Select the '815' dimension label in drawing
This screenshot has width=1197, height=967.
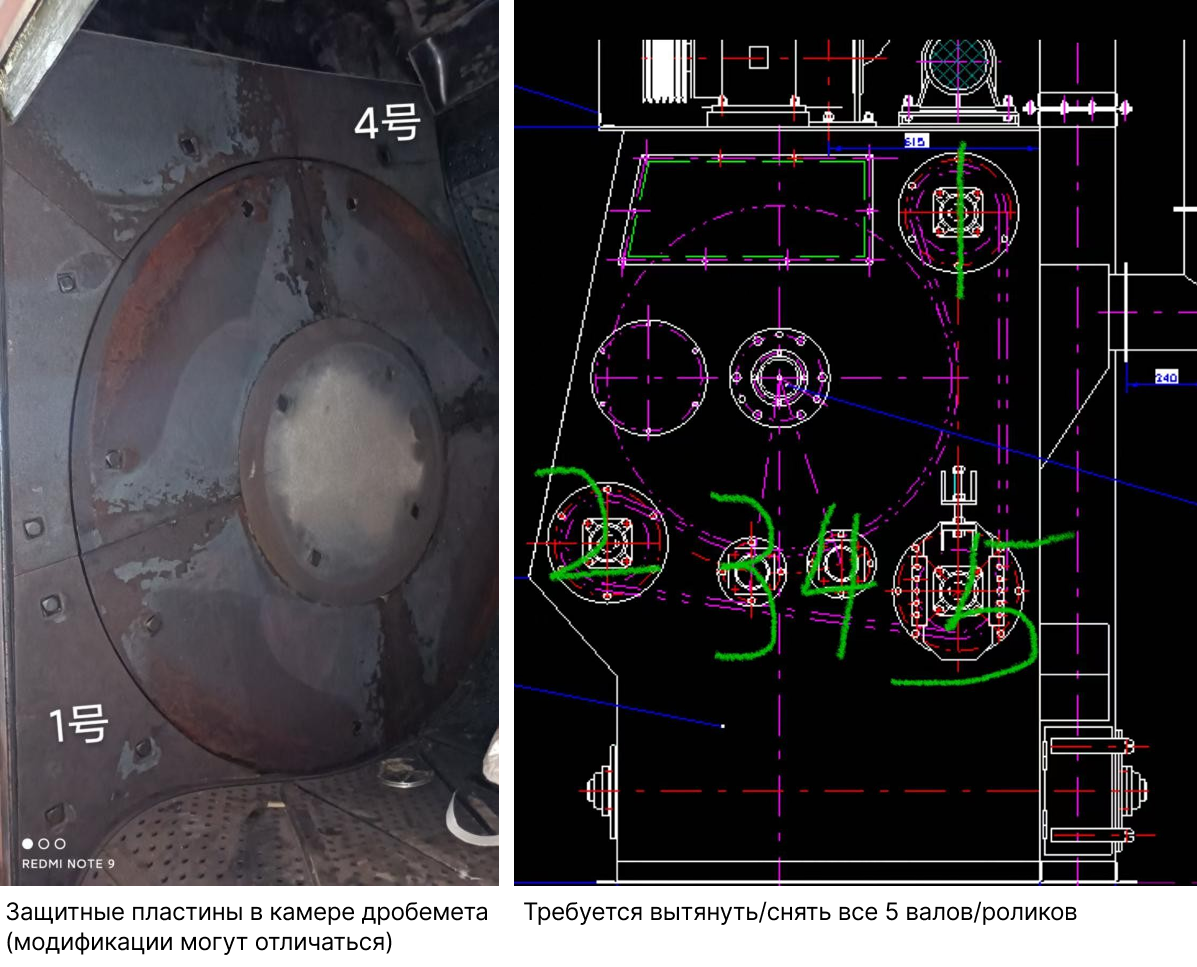point(915,141)
